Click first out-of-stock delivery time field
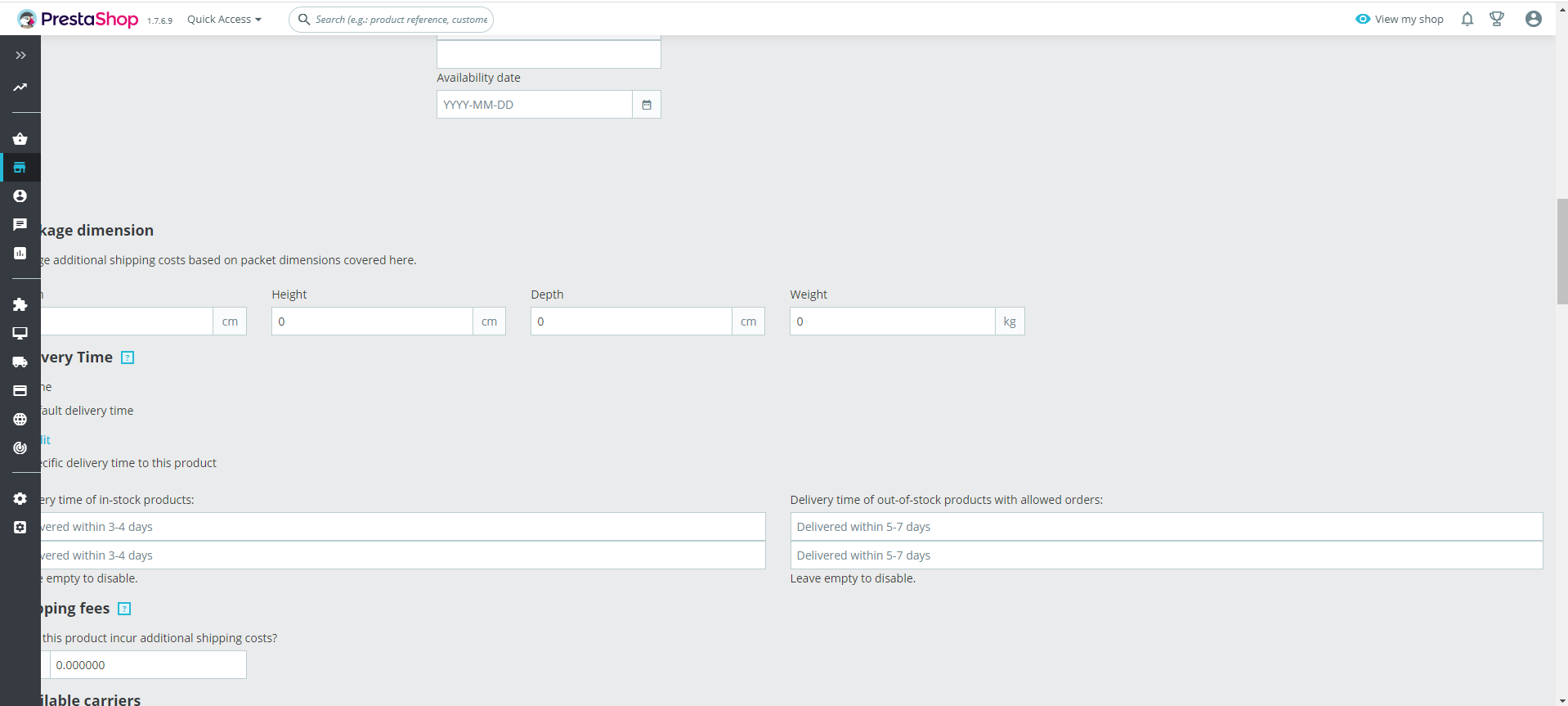 (x=1167, y=527)
